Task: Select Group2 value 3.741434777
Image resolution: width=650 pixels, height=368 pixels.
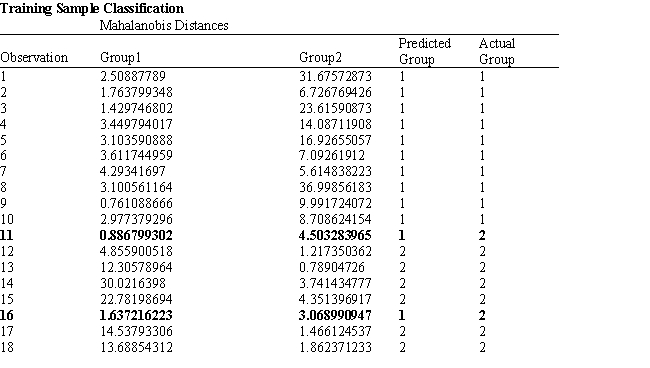Action: pos(335,283)
